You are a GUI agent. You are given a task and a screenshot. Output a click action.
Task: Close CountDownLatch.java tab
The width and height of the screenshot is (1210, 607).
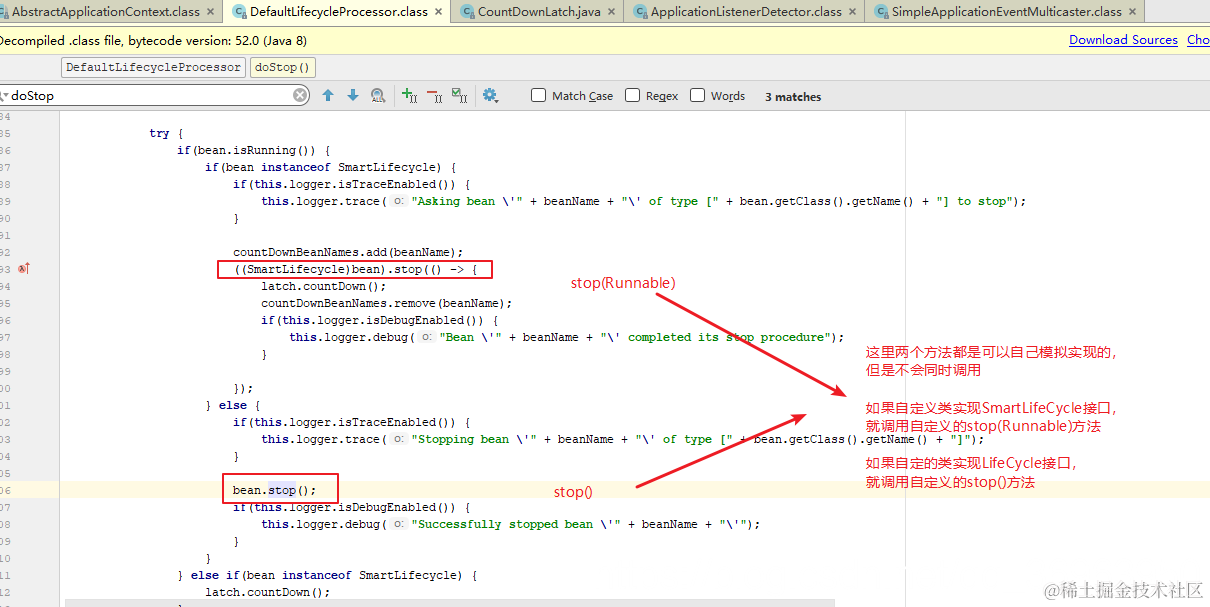click(611, 12)
